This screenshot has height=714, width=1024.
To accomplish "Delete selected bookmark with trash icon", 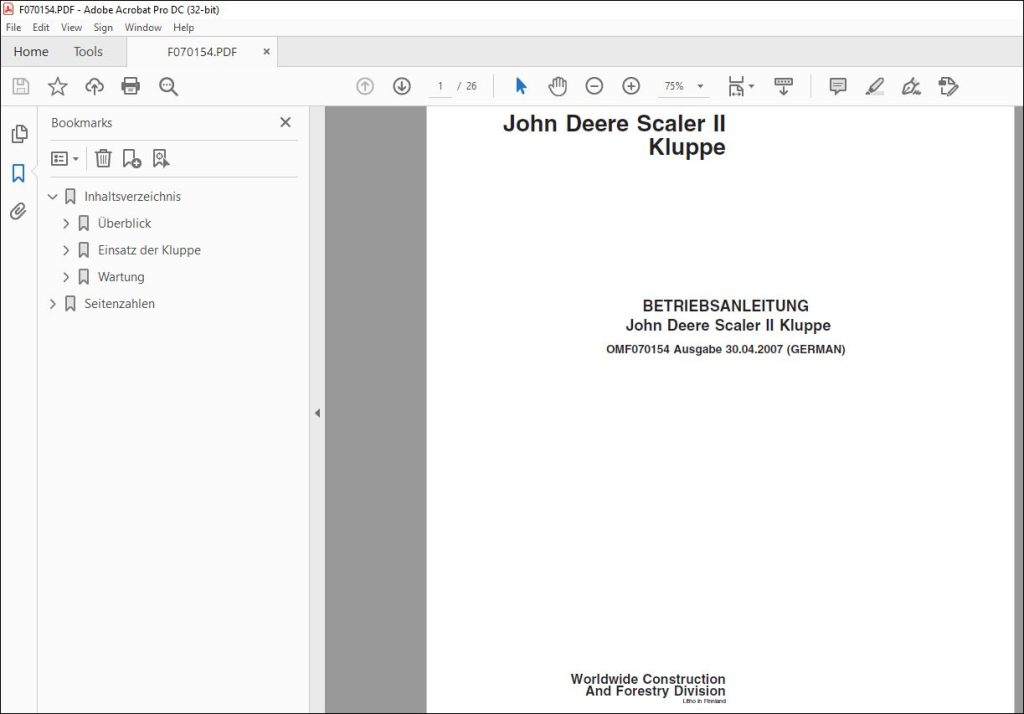I will coord(103,159).
